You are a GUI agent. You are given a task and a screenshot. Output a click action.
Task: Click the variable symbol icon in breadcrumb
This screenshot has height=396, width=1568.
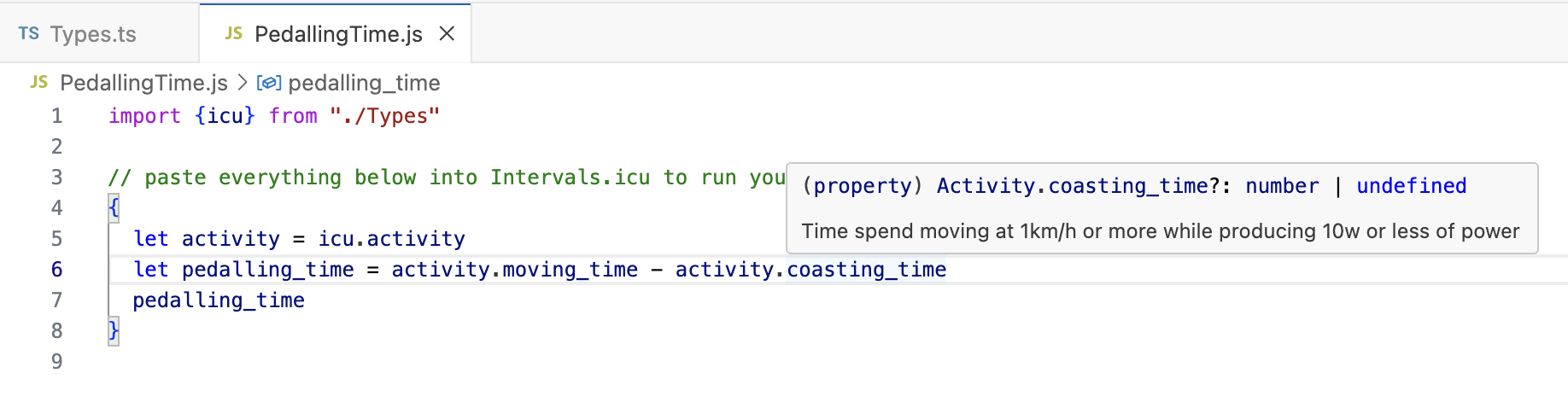pos(269,83)
